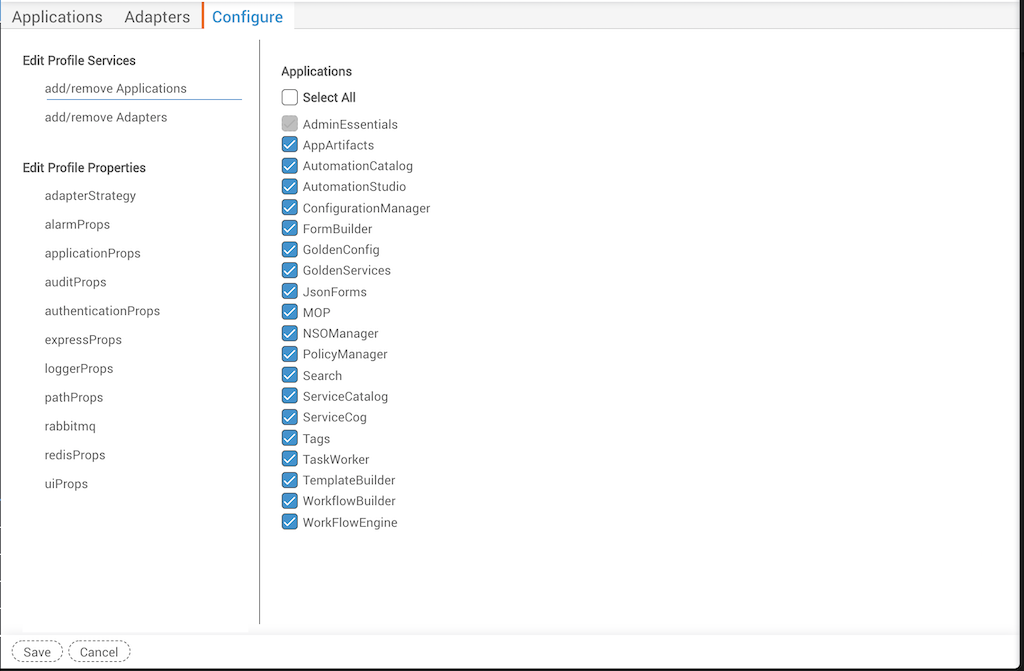The width and height of the screenshot is (1024, 671).
Task: Remove the ServiceCatalog application checkmark
Action: click(x=290, y=396)
